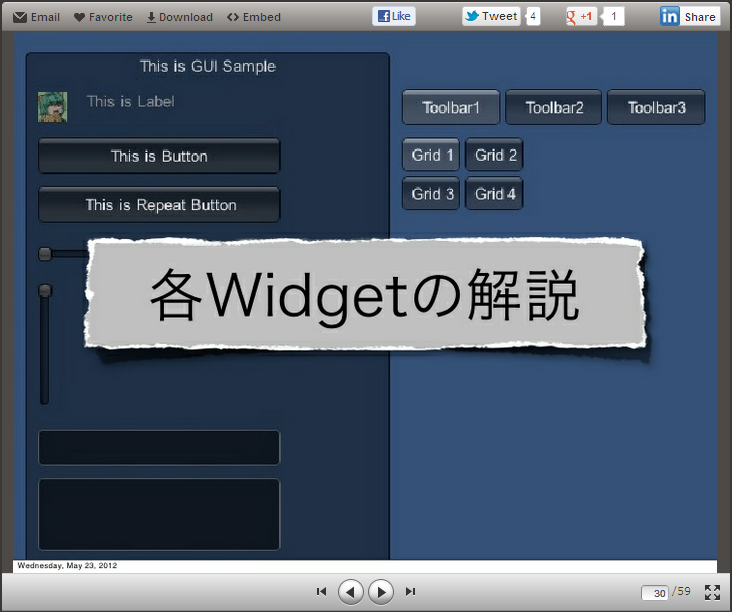Click the Email envelope icon

[20, 17]
